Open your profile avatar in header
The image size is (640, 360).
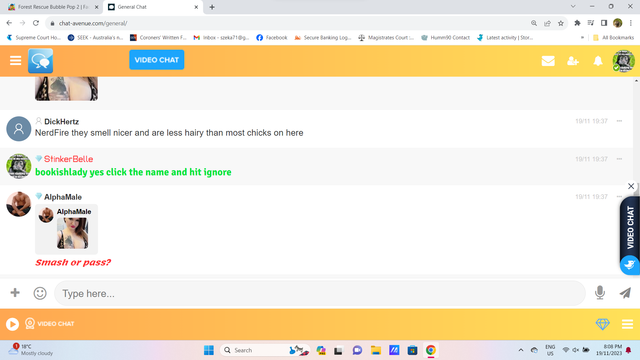click(x=623, y=61)
